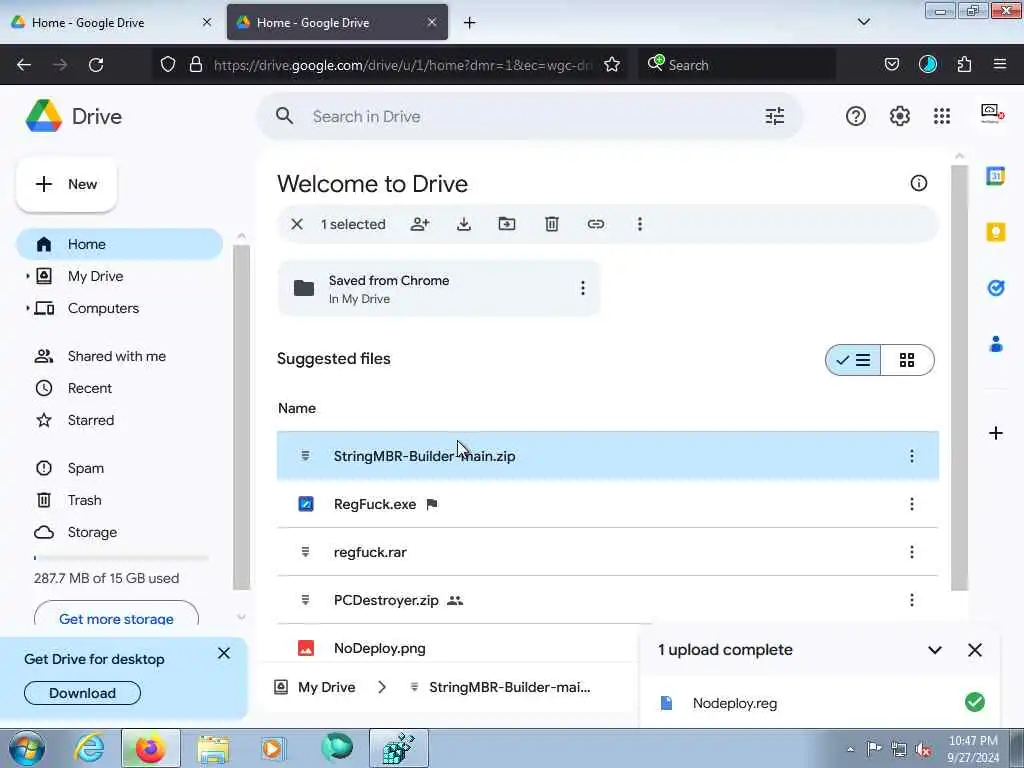Download the selected file

464,224
